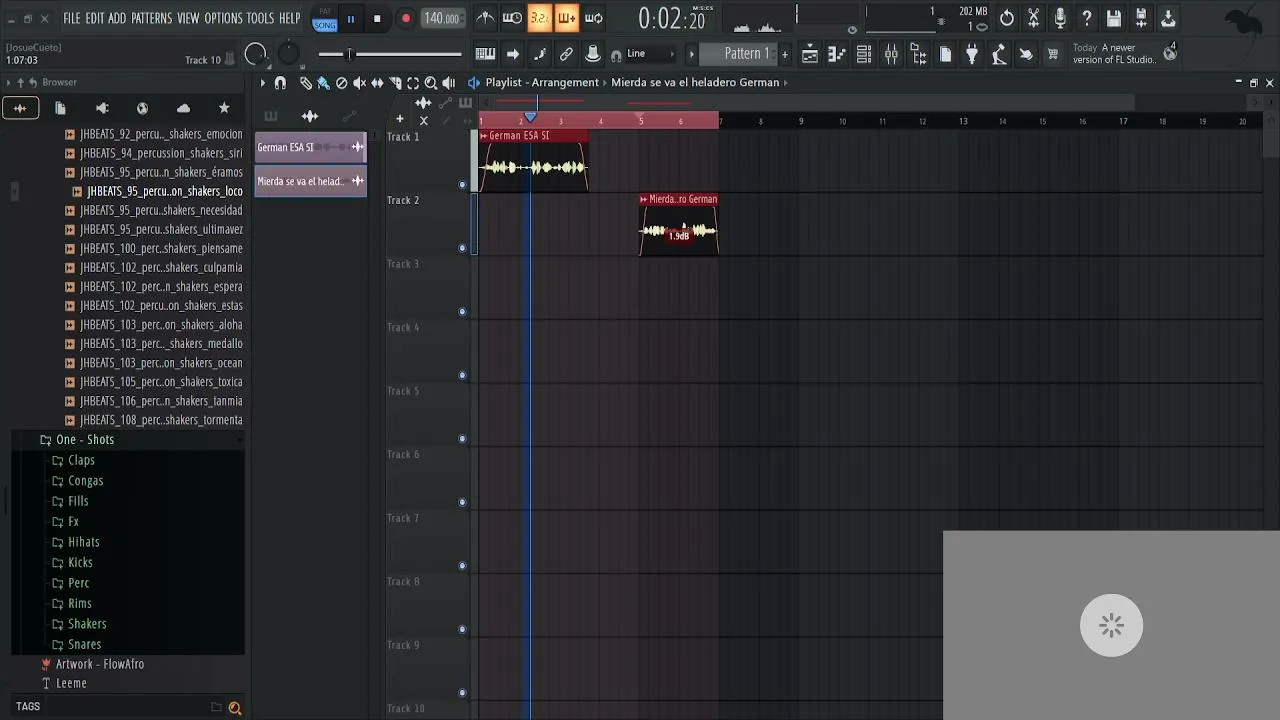
Task: Click the 140 tempo field
Action: click(x=441, y=18)
